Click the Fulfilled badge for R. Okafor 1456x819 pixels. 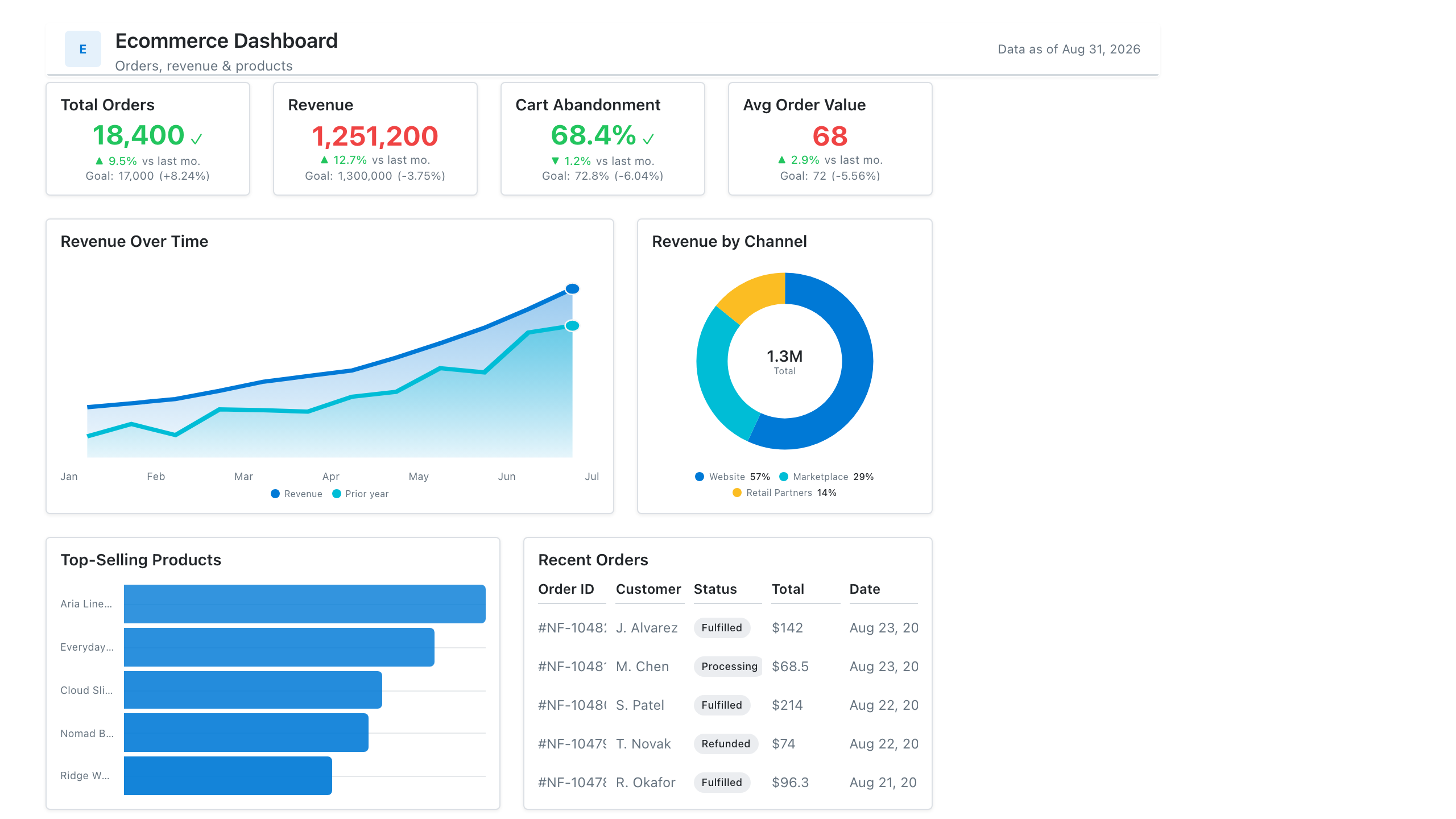tap(722, 783)
